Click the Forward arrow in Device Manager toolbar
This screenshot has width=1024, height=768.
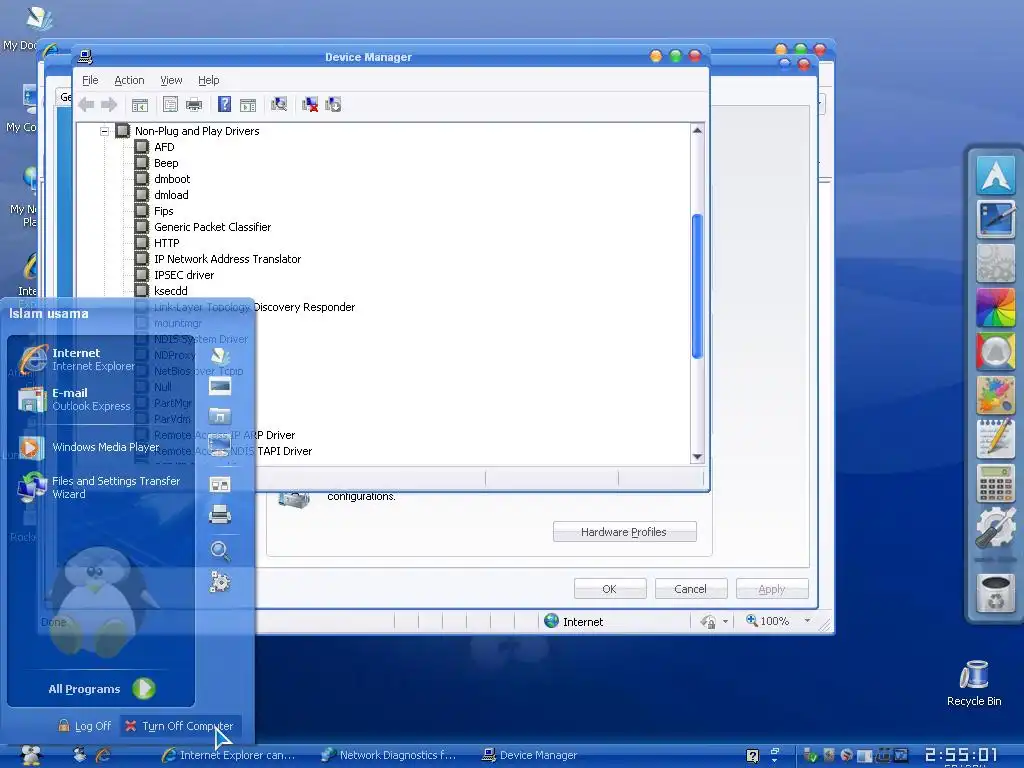click(x=109, y=104)
